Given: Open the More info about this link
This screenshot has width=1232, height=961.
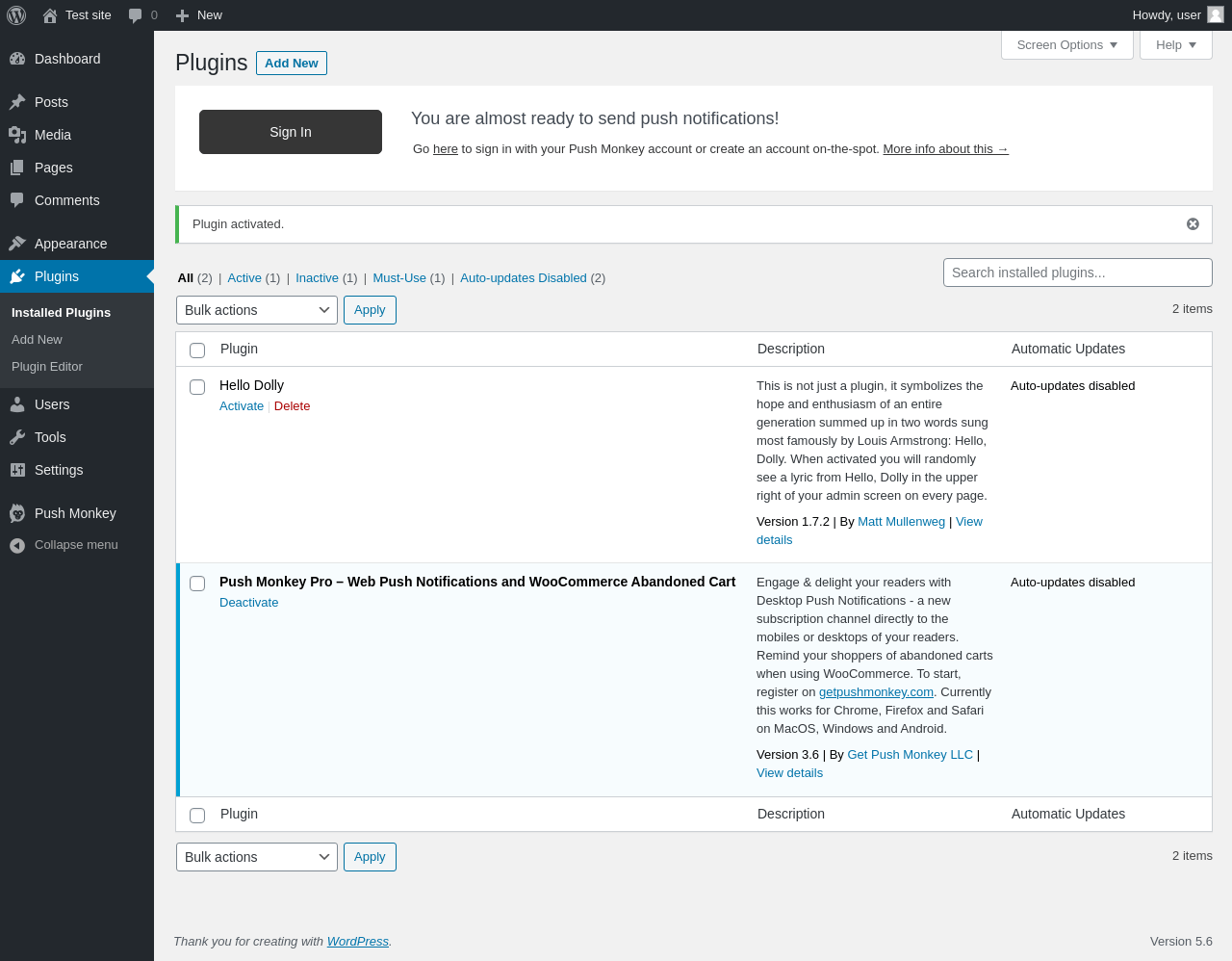Looking at the screenshot, I should tap(945, 149).
